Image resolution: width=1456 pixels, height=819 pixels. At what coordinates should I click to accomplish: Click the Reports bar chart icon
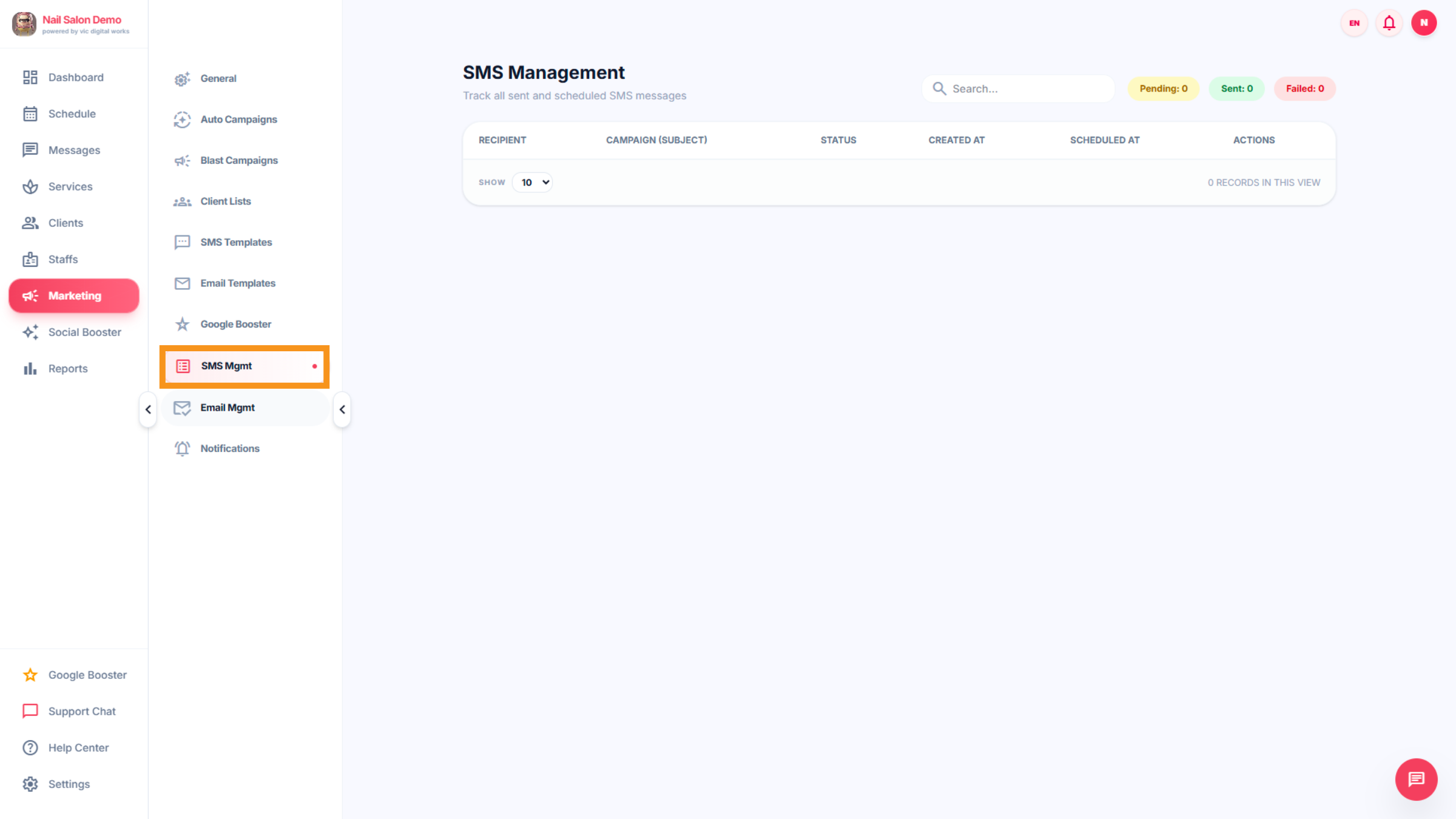coord(30,368)
